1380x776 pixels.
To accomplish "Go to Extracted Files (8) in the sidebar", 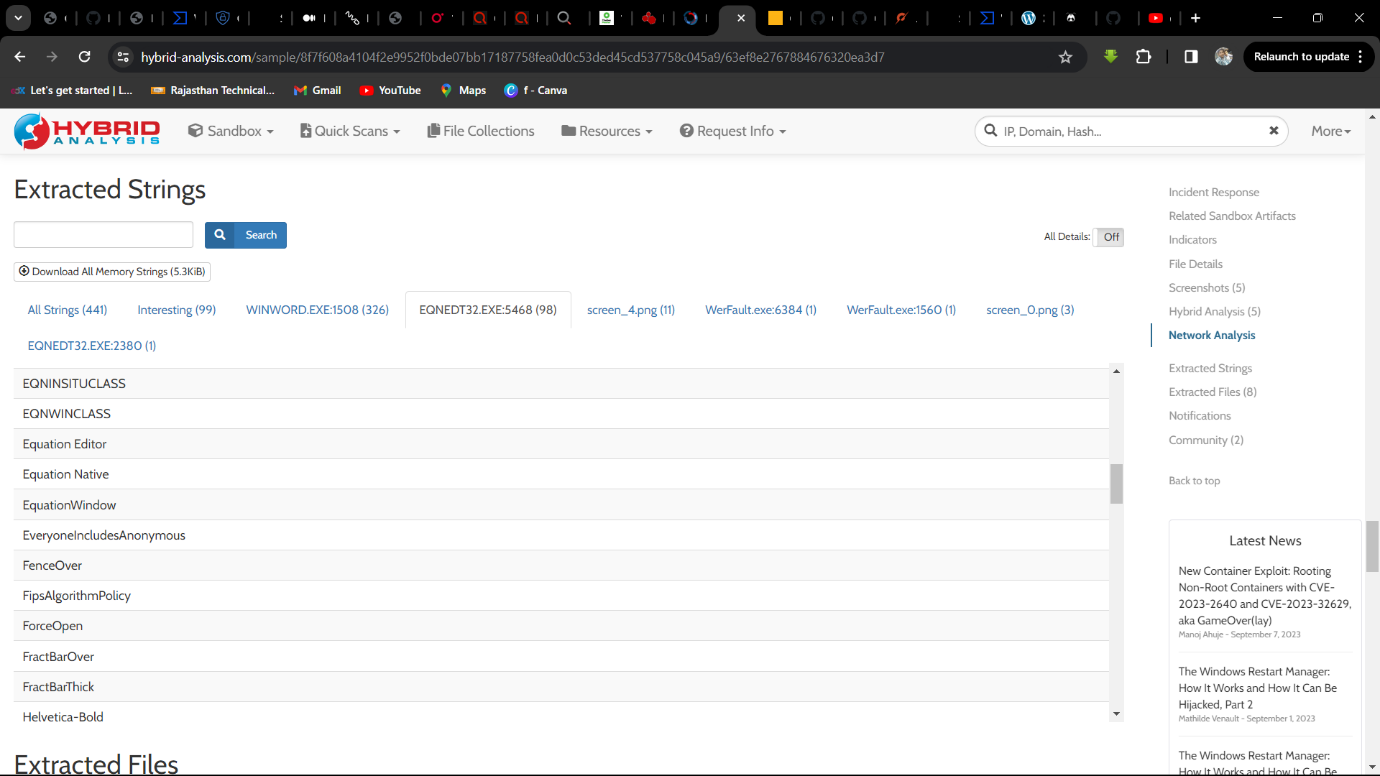I will (1212, 392).
